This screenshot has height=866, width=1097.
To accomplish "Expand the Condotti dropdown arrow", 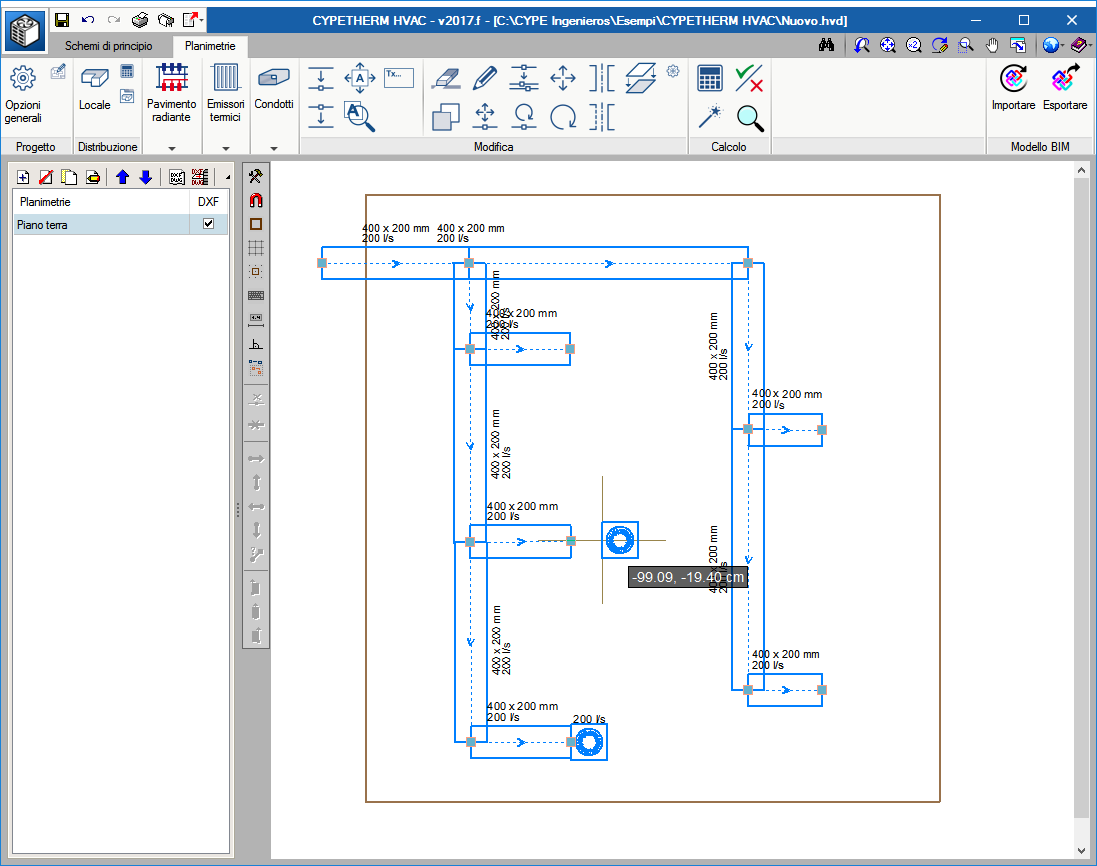I will (x=274, y=148).
